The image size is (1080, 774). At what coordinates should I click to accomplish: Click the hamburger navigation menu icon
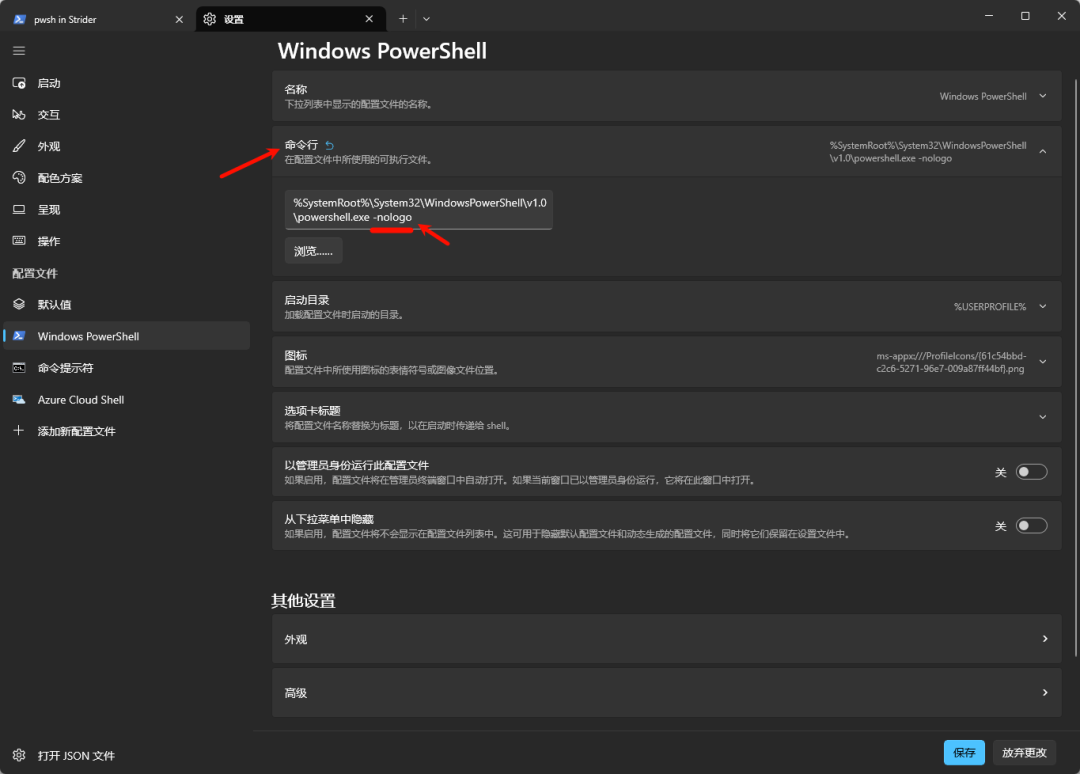[19, 51]
